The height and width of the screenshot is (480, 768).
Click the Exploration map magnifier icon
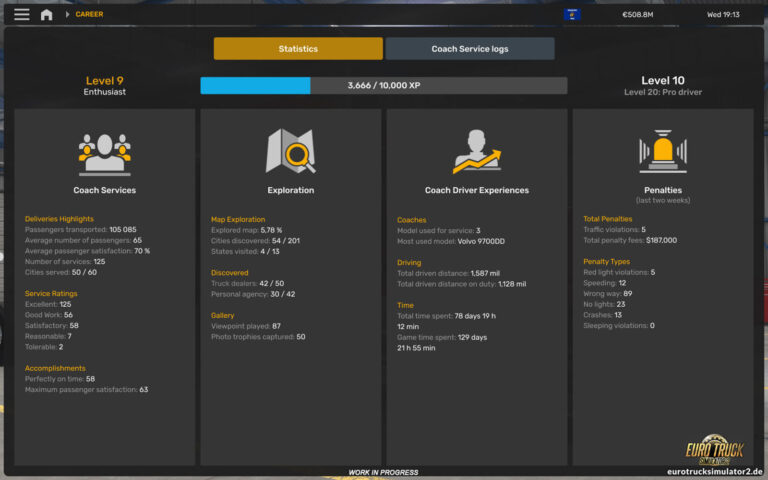pyautogui.click(x=291, y=152)
